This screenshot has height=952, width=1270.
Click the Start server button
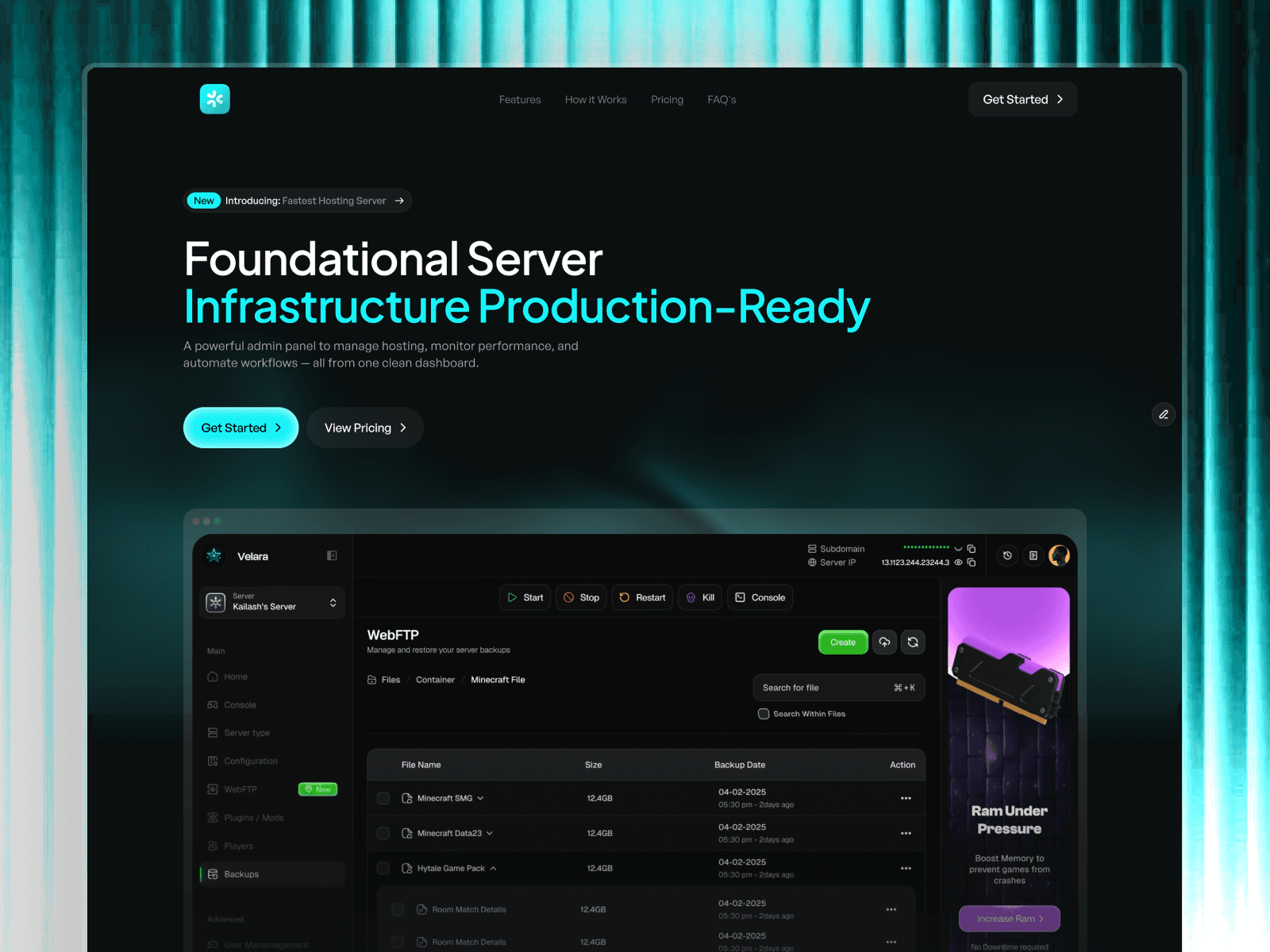pyautogui.click(x=525, y=597)
